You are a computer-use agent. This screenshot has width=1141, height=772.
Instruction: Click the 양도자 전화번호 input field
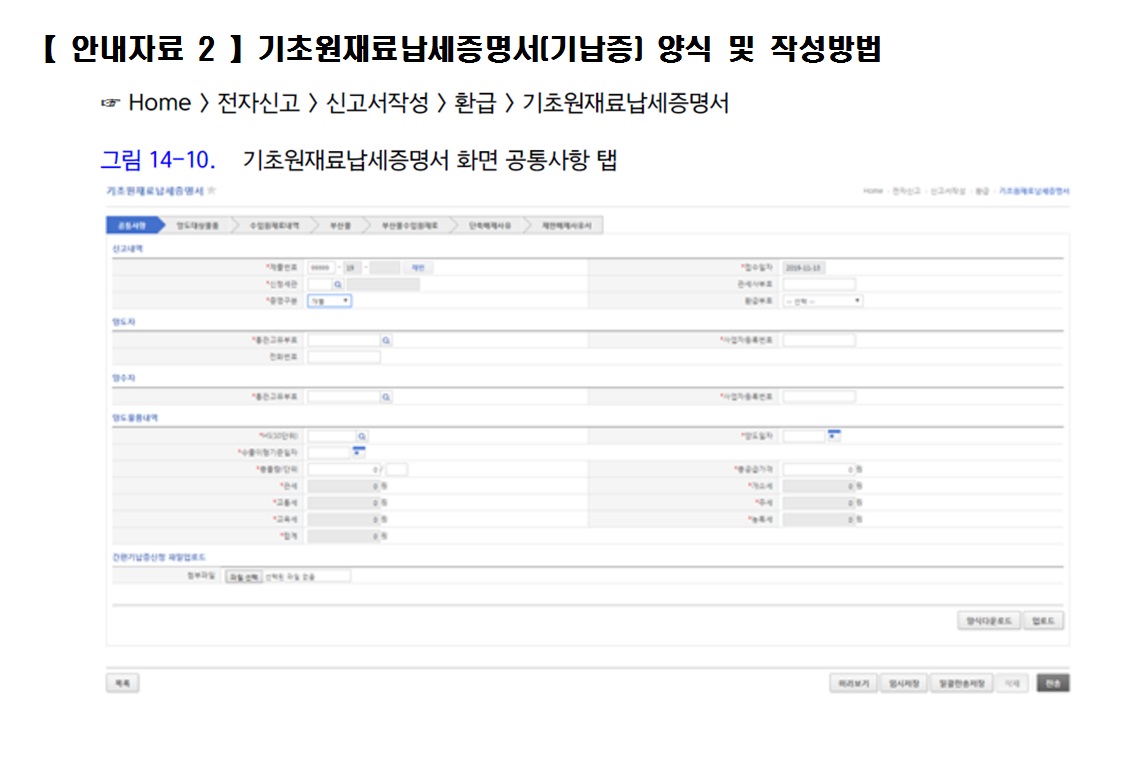pyautogui.click(x=344, y=357)
